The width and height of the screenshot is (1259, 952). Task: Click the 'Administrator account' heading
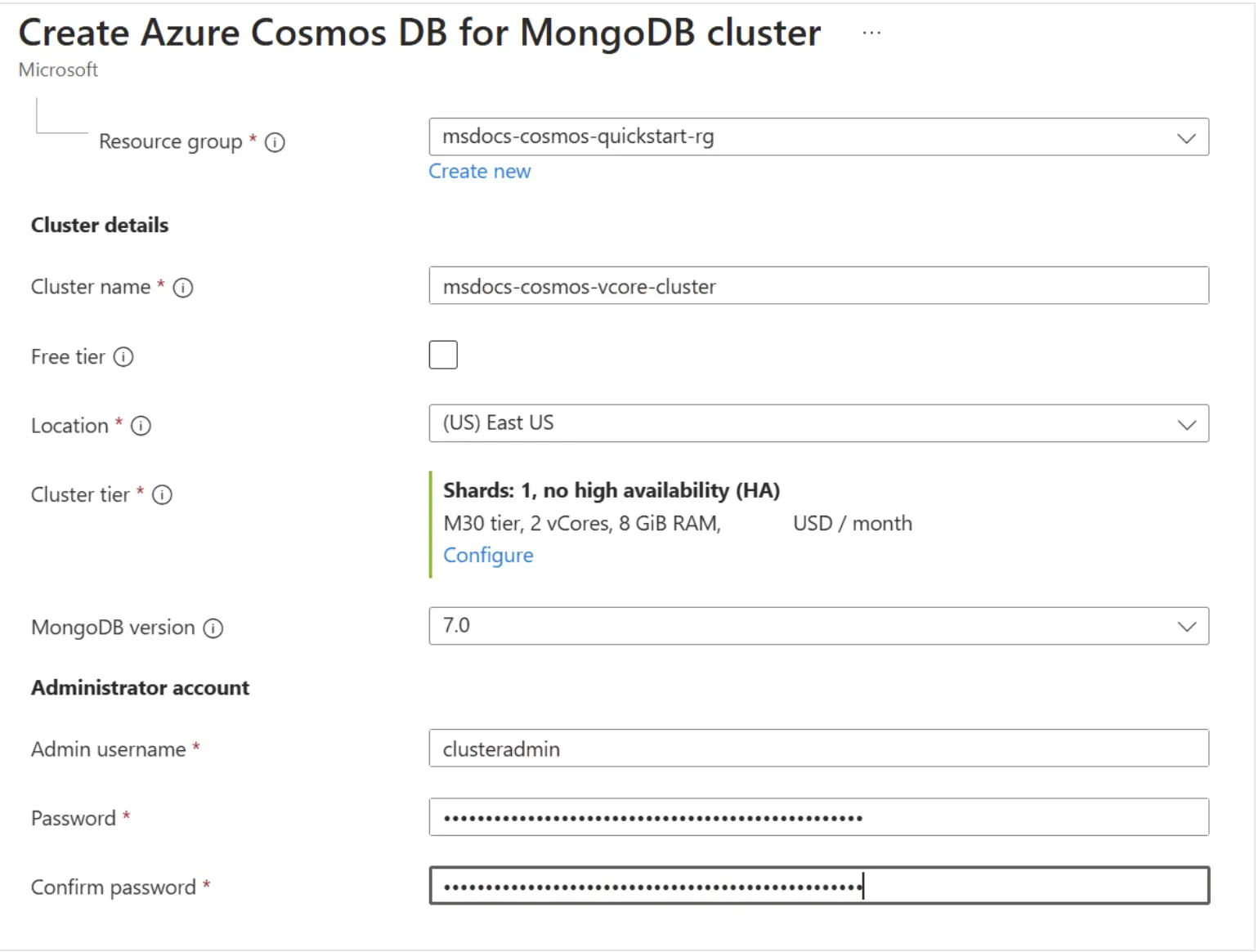click(140, 688)
